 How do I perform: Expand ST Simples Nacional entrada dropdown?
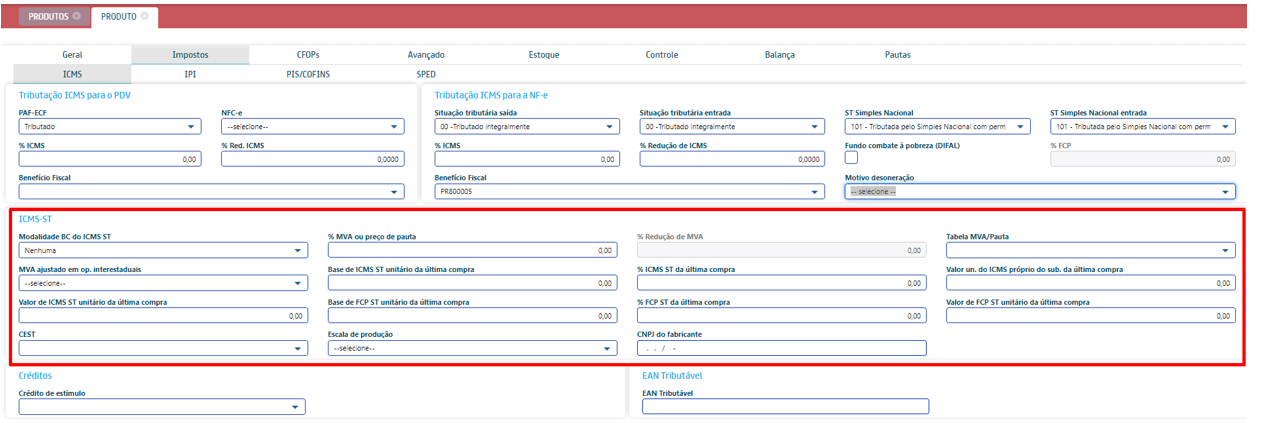coord(1142,127)
